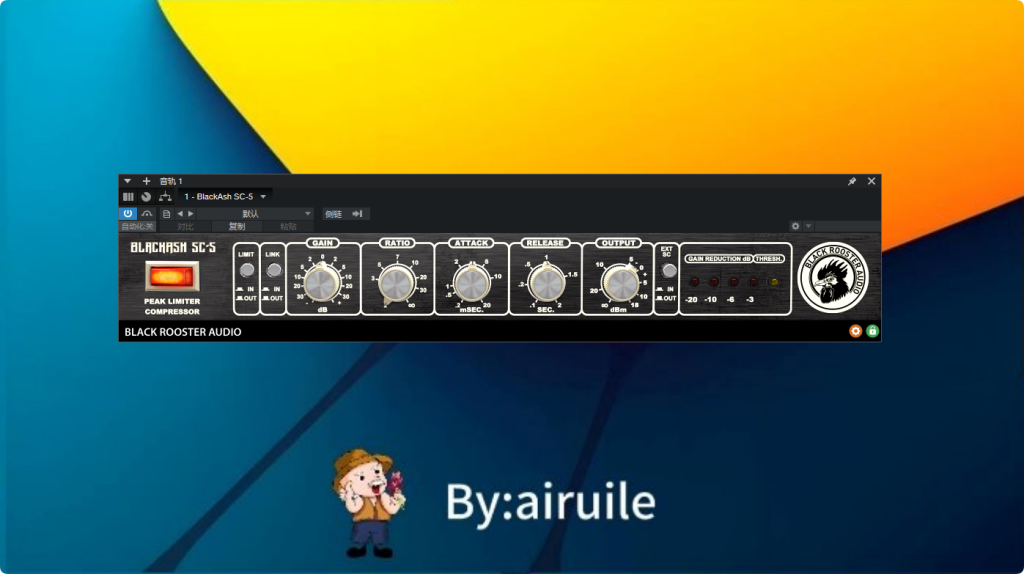This screenshot has width=1024, height=574.
Task: Click the RELEASE knob
Action: click(x=546, y=283)
